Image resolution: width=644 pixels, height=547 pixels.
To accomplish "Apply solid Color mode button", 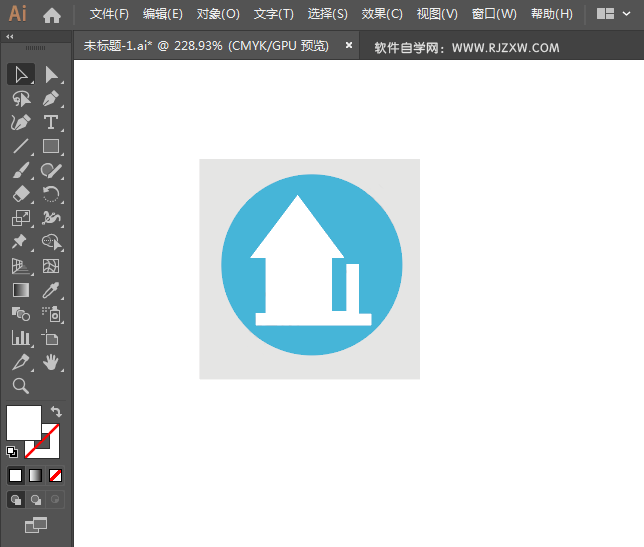I will [x=16, y=476].
